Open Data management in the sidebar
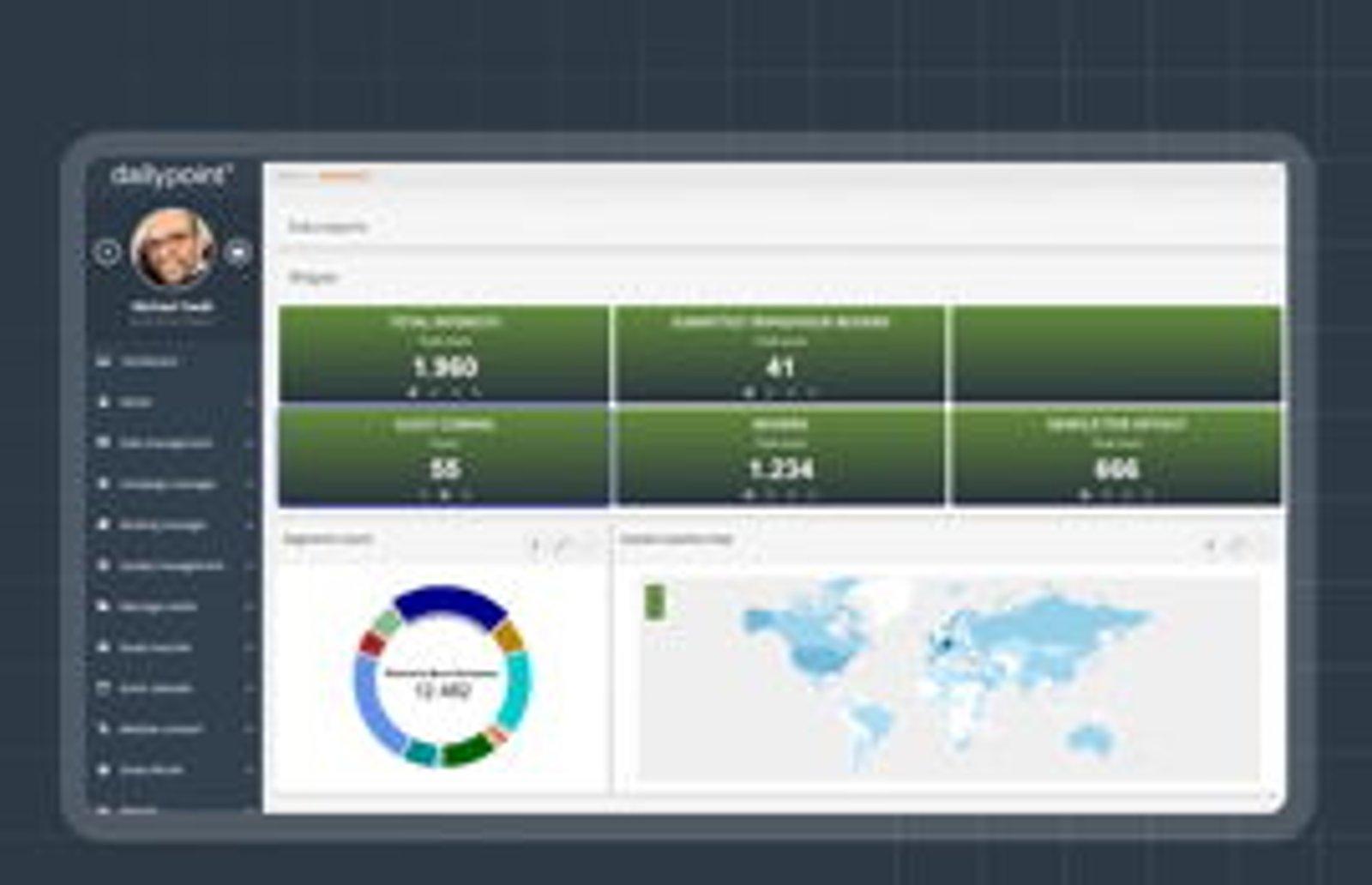This screenshot has height=885, width=1372. [x=165, y=443]
